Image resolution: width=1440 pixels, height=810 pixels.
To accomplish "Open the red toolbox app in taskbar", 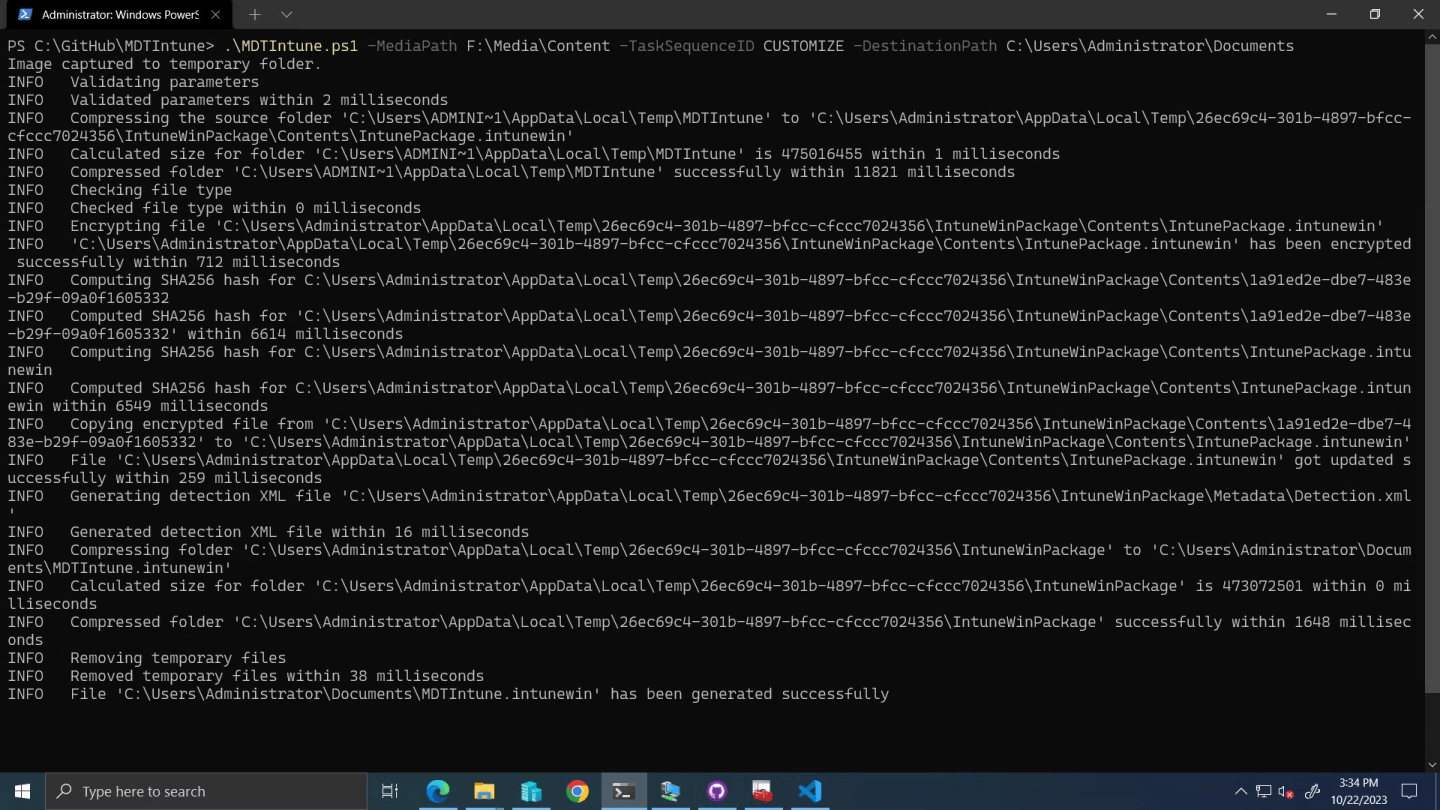I will (x=762, y=791).
